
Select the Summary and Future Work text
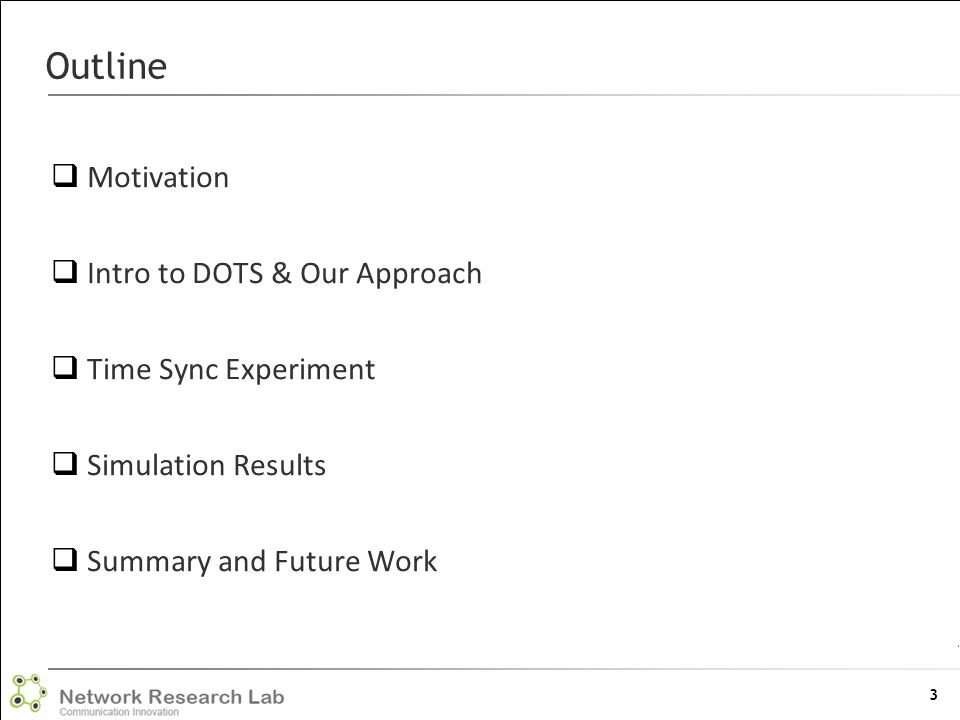pos(262,561)
